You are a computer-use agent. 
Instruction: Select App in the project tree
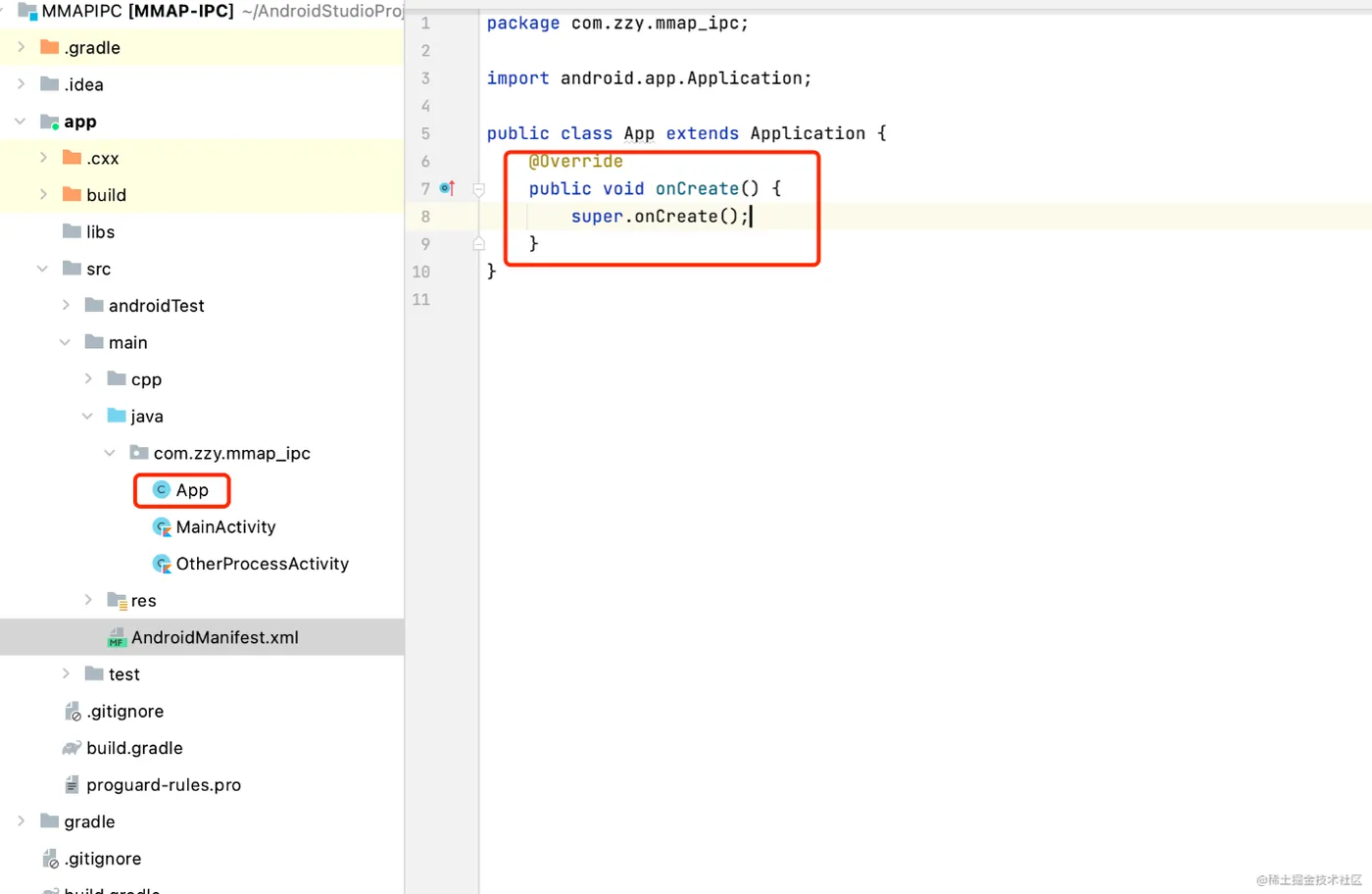pos(192,490)
